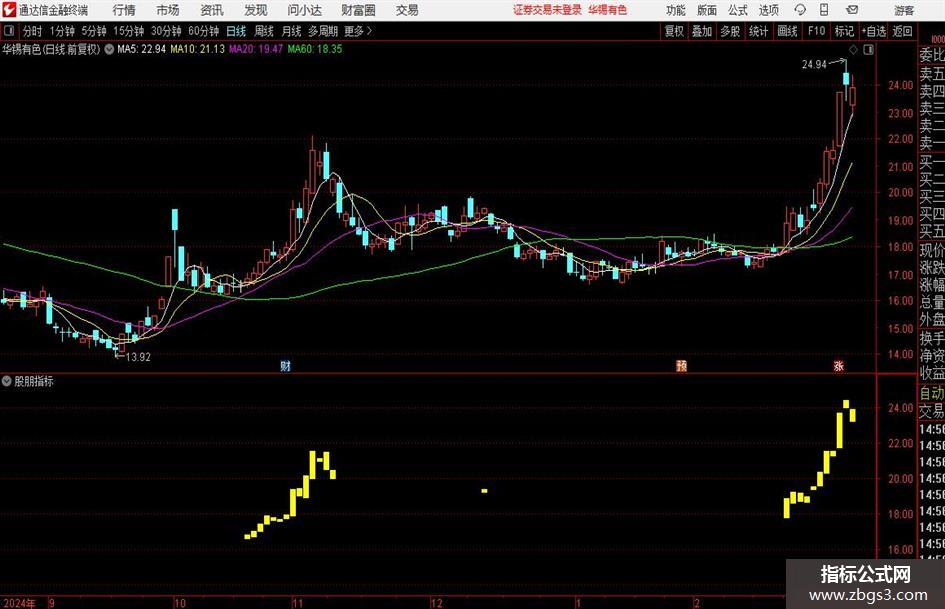Click the MA5: 22.94 value

[141, 49]
